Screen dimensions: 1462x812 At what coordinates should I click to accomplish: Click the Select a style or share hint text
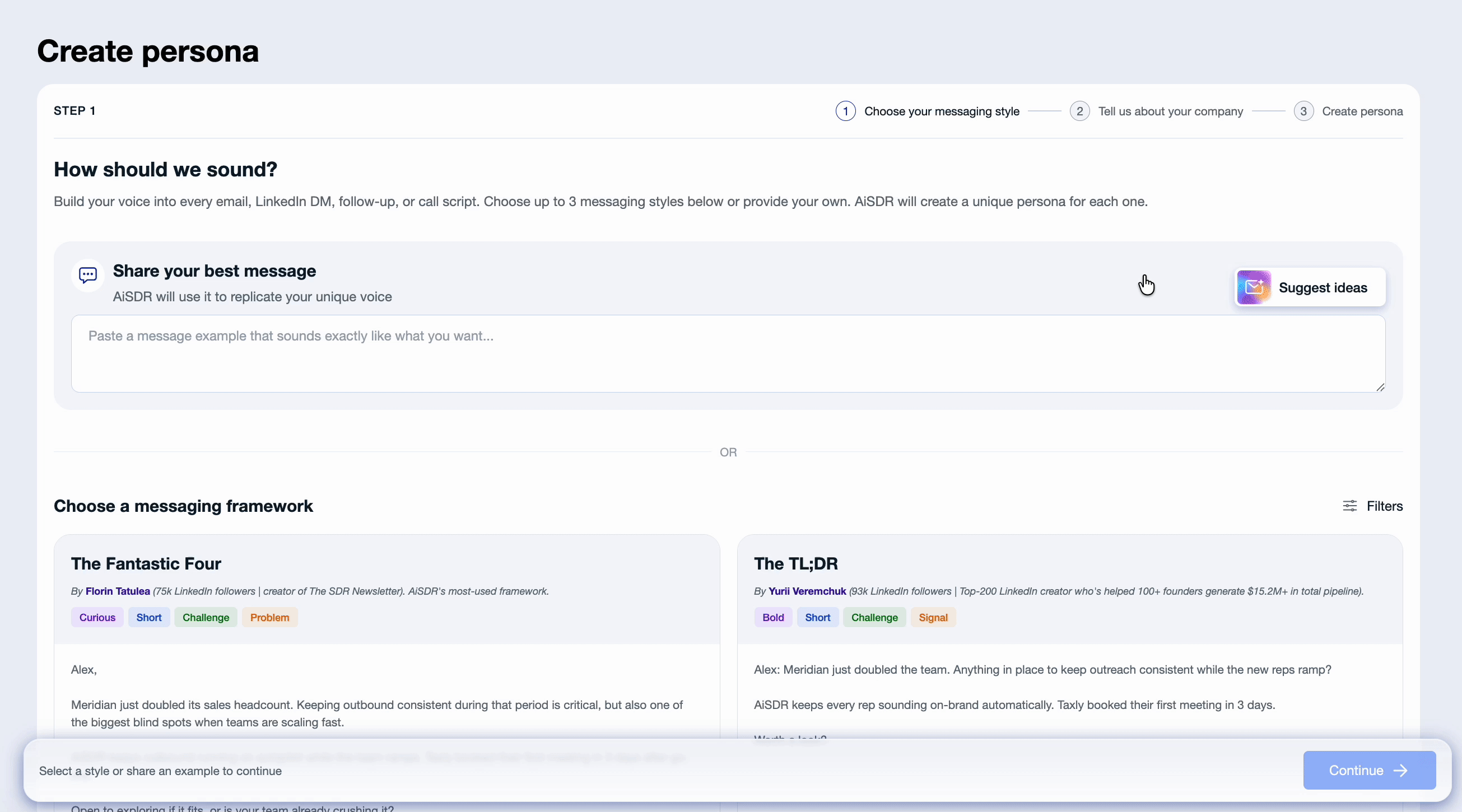[x=160, y=771]
